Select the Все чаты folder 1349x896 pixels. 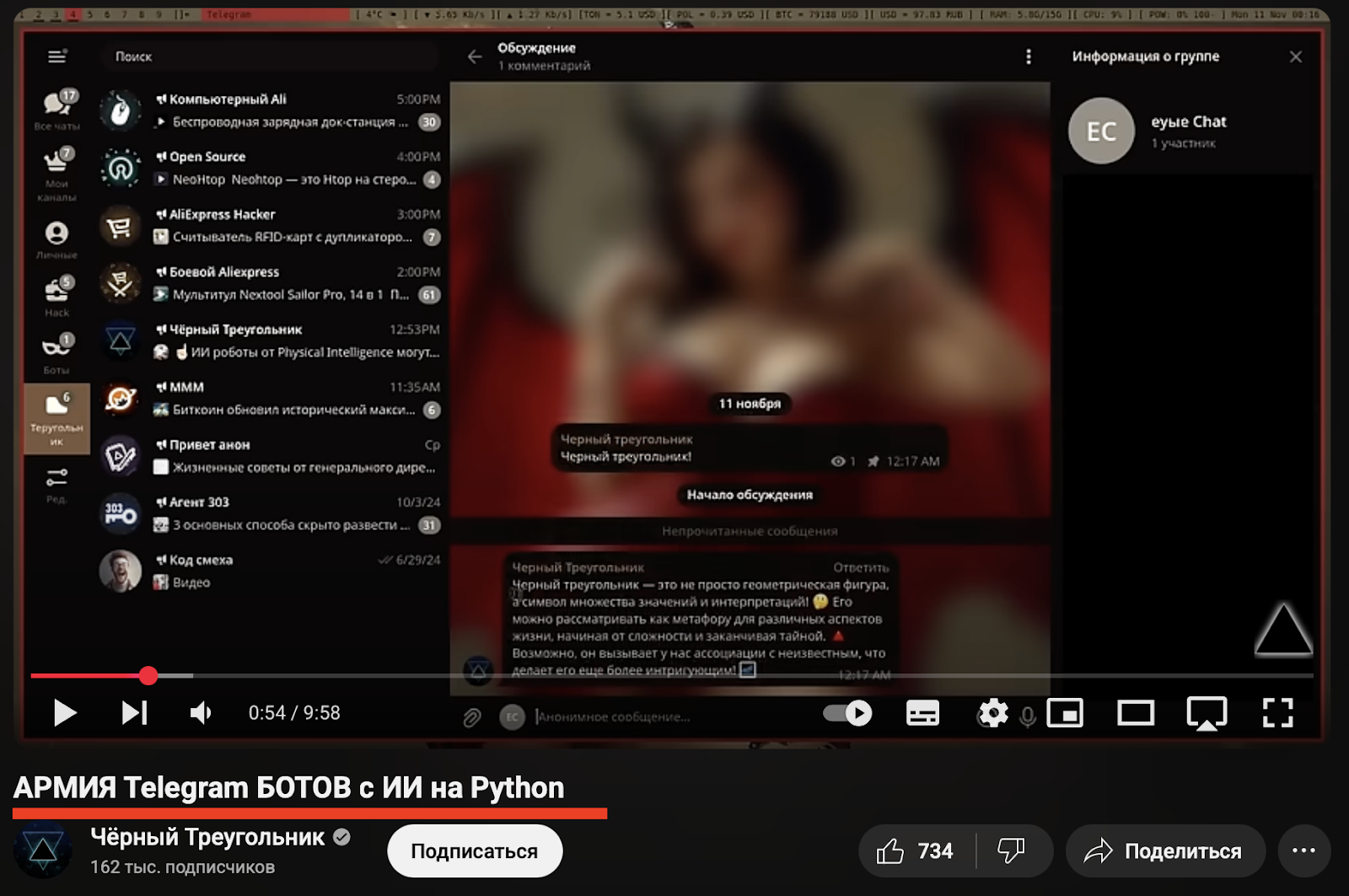coord(56,110)
